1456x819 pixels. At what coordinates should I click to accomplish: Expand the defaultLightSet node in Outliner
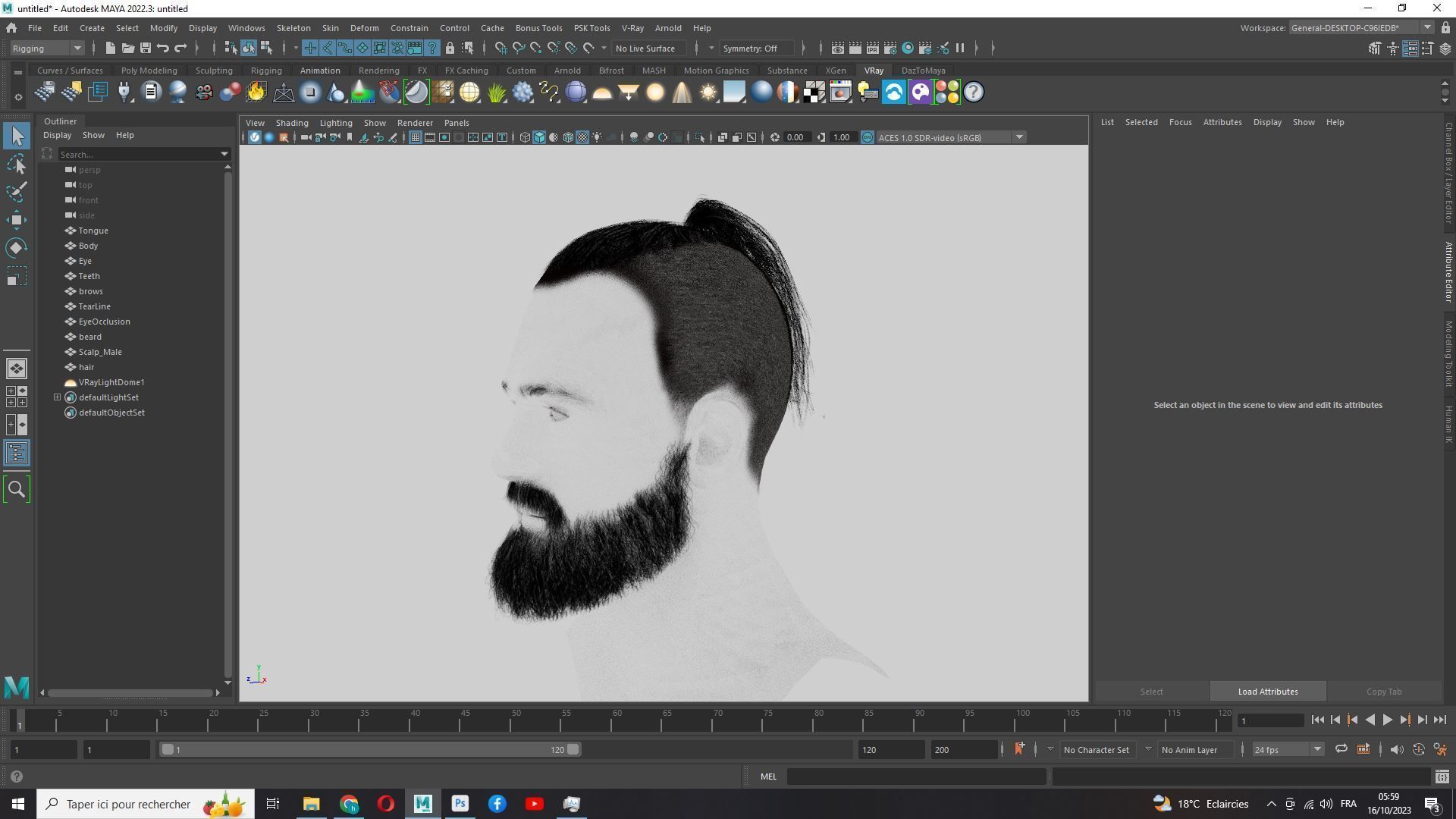[57, 397]
